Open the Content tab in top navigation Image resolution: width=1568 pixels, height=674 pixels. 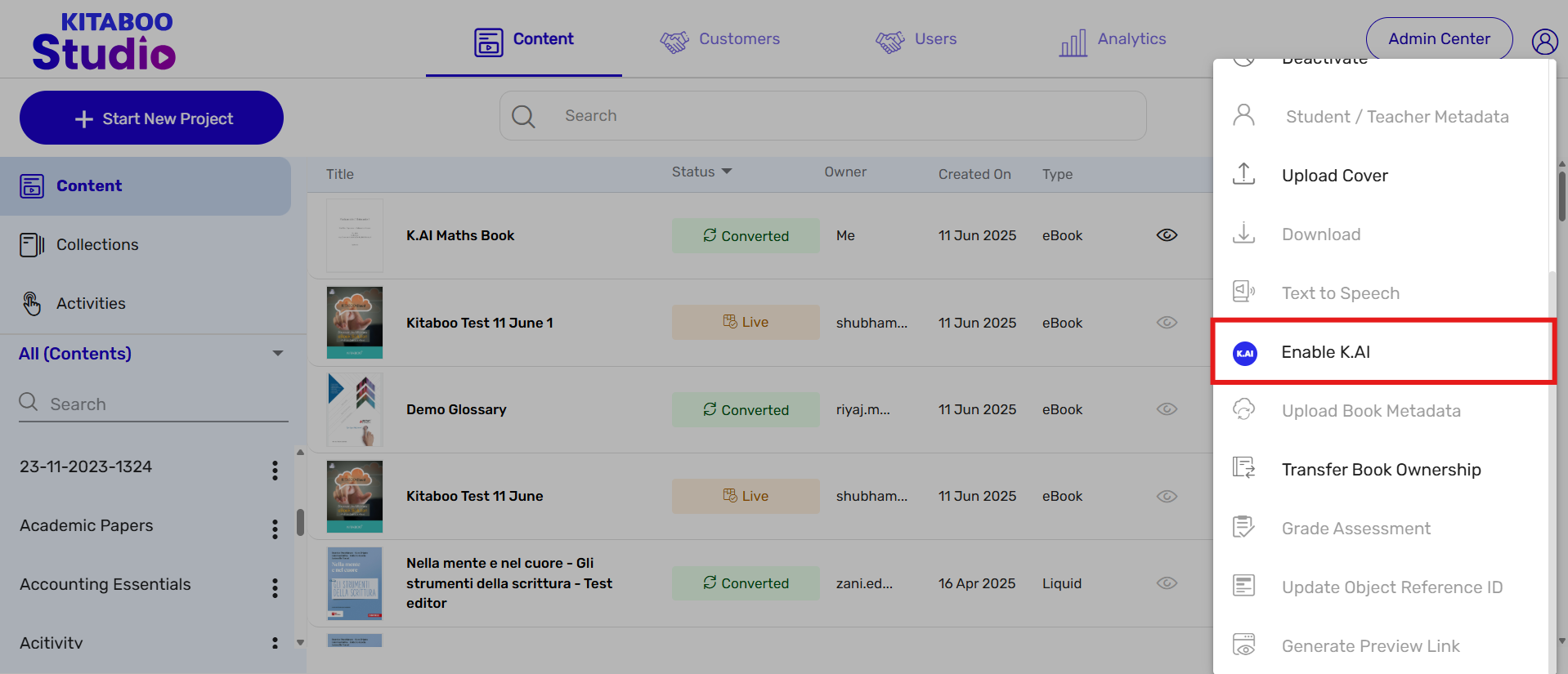click(x=524, y=39)
